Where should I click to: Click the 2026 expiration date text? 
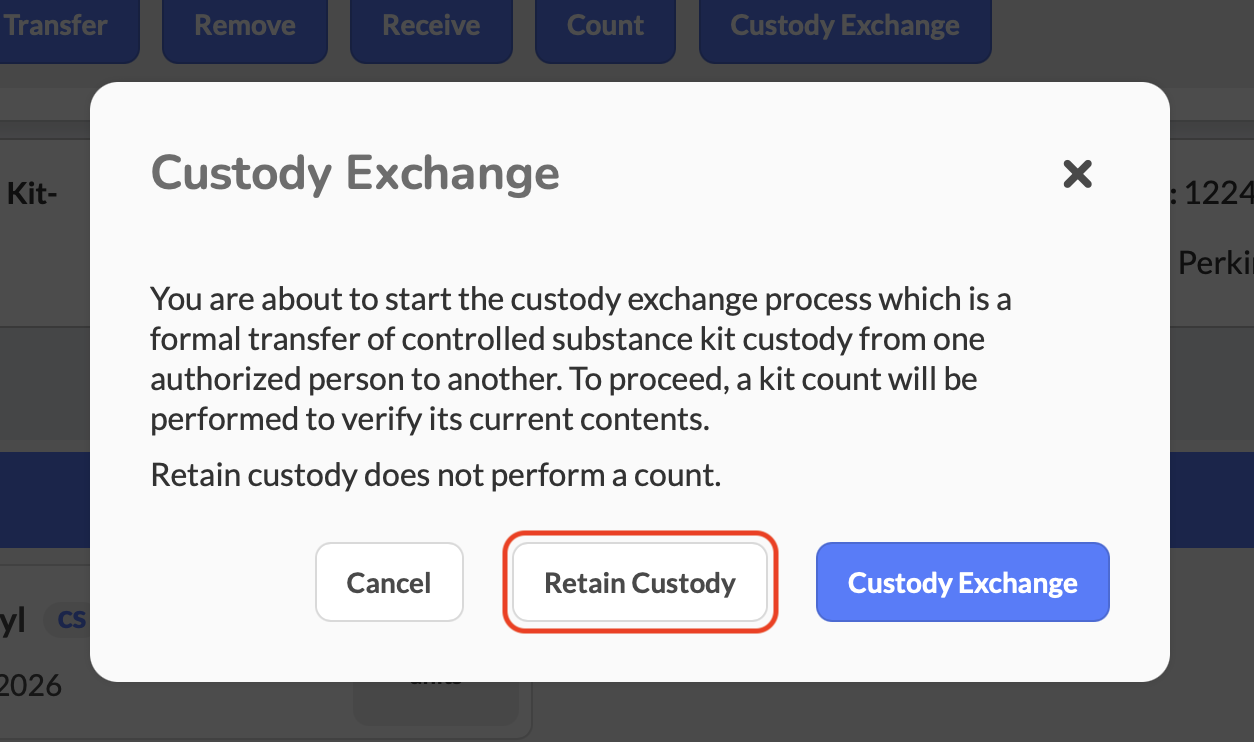[x=32, y=686]
